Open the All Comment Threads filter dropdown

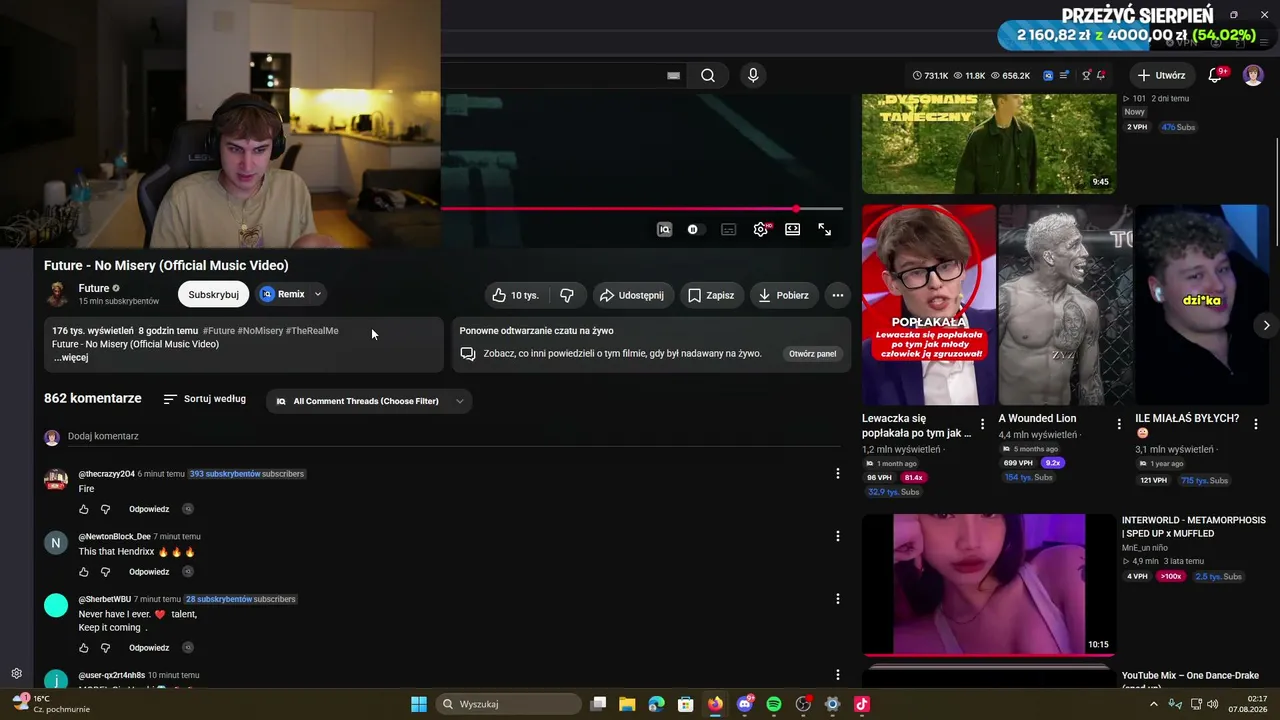370,401
